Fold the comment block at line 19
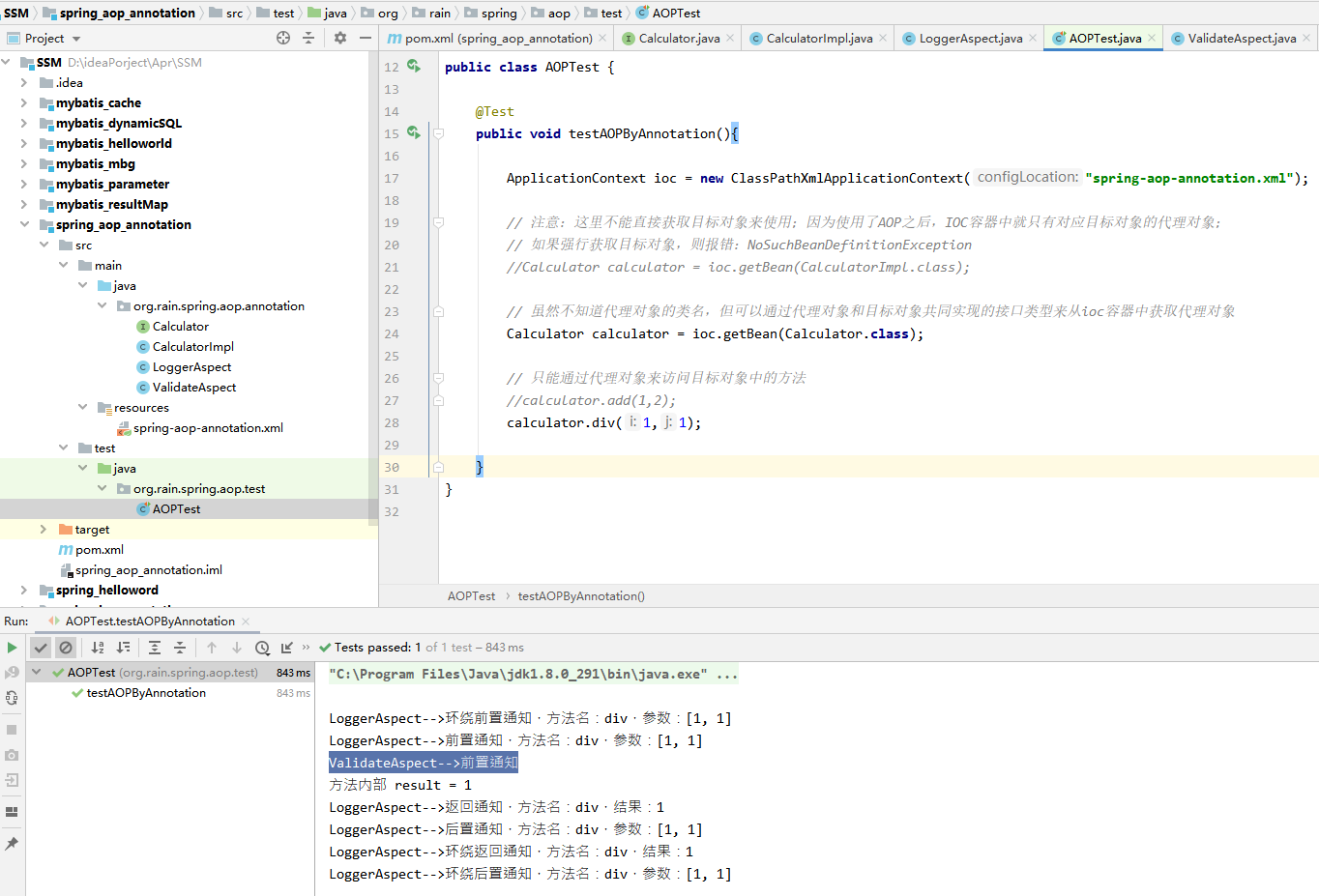1319x896 pixels. 438,222
